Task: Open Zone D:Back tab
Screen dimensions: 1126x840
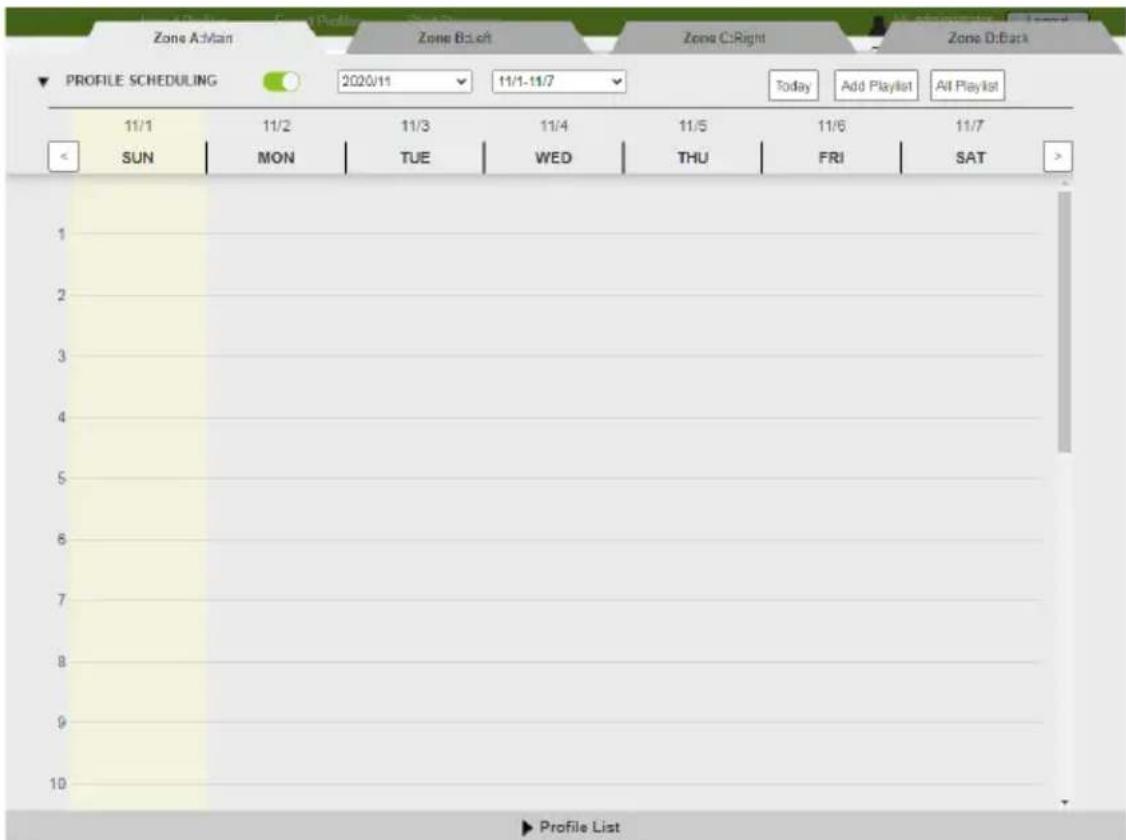Action: [987, 38]
